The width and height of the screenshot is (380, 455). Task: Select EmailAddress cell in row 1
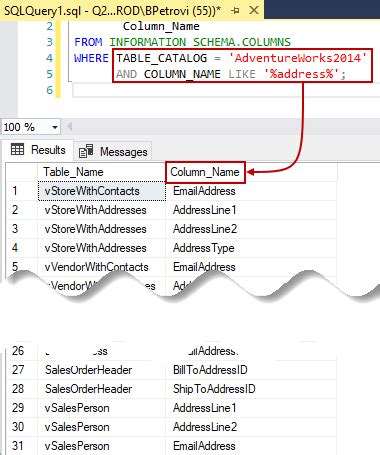click(251, 191)
